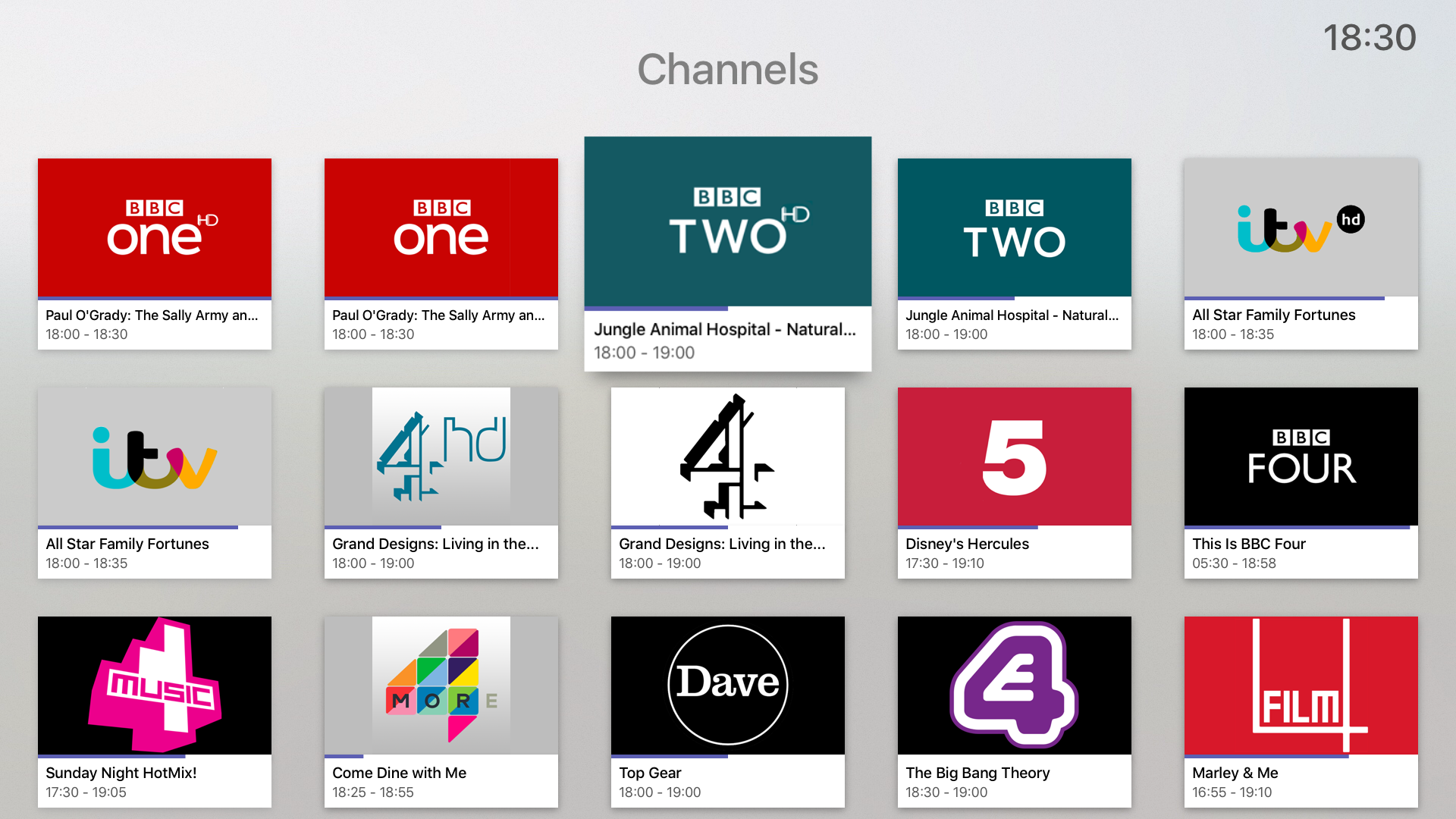1456x819 pixels.
Task: Select 'Marley & Me' programme title
Action: pos(1235,773)
